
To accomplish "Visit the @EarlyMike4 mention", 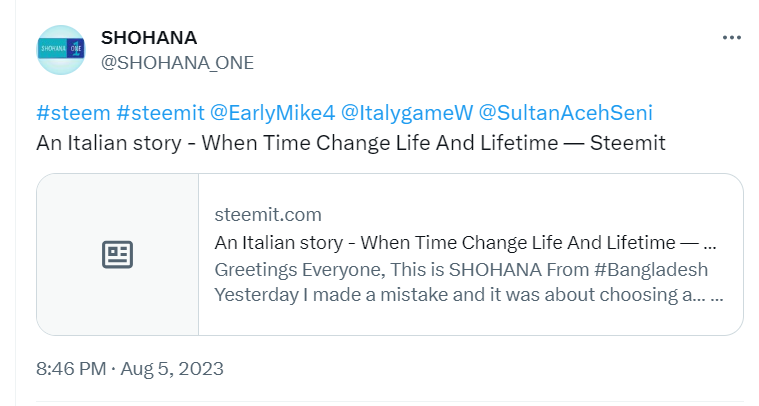I will coord(273,113).
